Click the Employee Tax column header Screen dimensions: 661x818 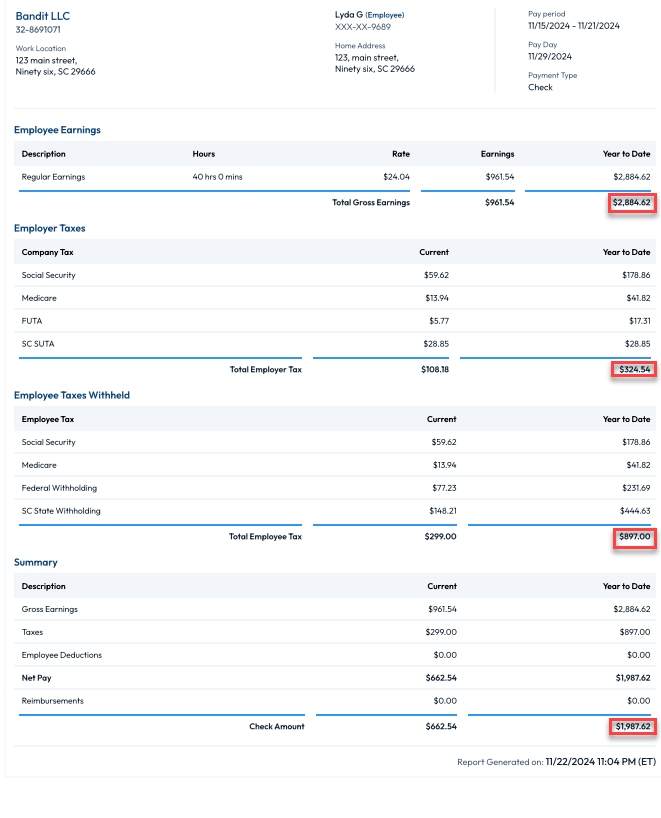pyautogui.click(x=47, y=419)
